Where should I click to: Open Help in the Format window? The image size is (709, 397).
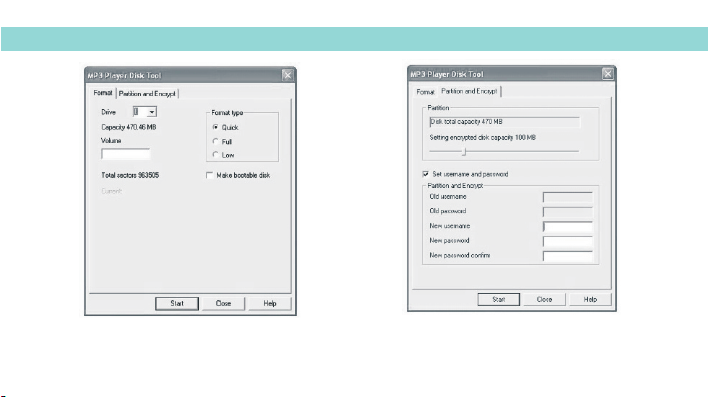270,303
